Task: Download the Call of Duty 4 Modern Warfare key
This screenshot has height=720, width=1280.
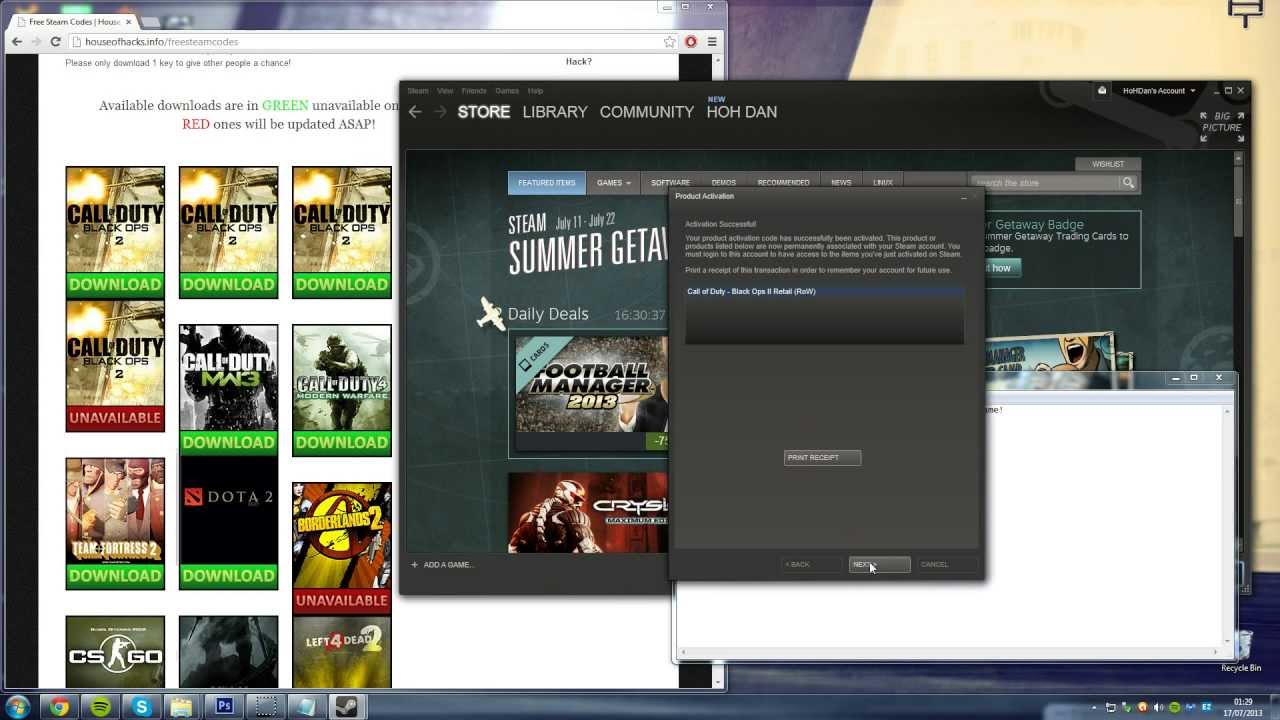Action: point(342,443)
